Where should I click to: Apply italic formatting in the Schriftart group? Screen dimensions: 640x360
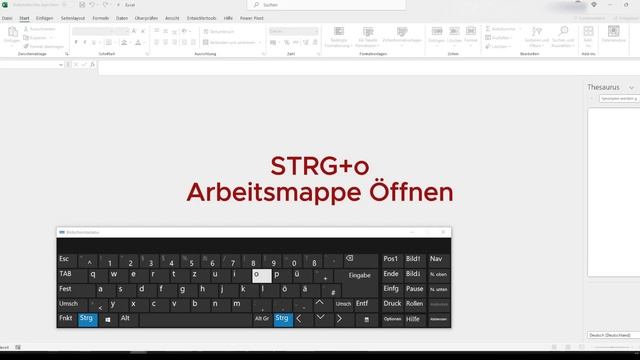pos(85,42)
